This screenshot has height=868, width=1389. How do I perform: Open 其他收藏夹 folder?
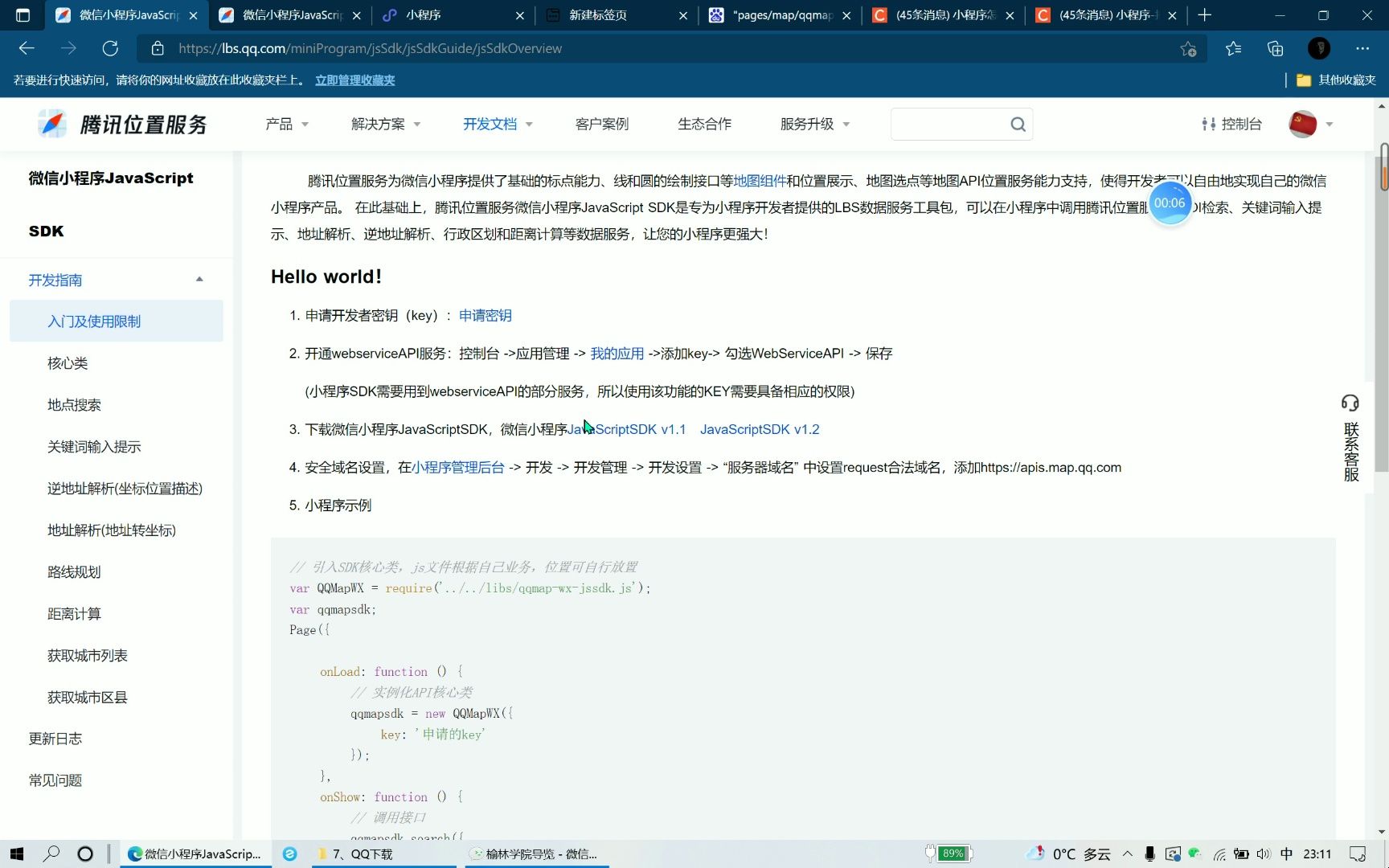tap(1336, 80)
